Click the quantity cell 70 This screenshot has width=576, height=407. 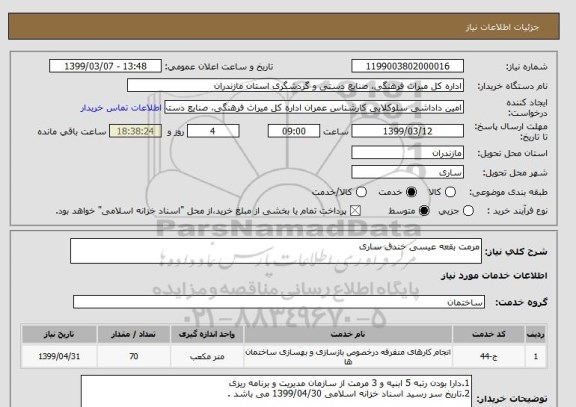coord(133,356)
